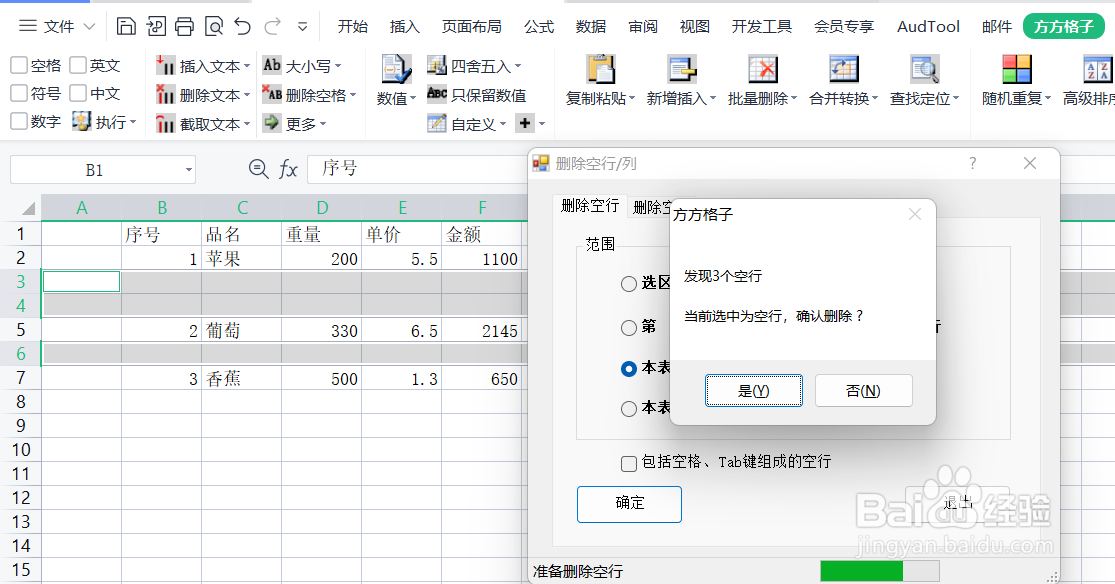
Task: Toggle the 符号 checkbox
Action: 19,93
